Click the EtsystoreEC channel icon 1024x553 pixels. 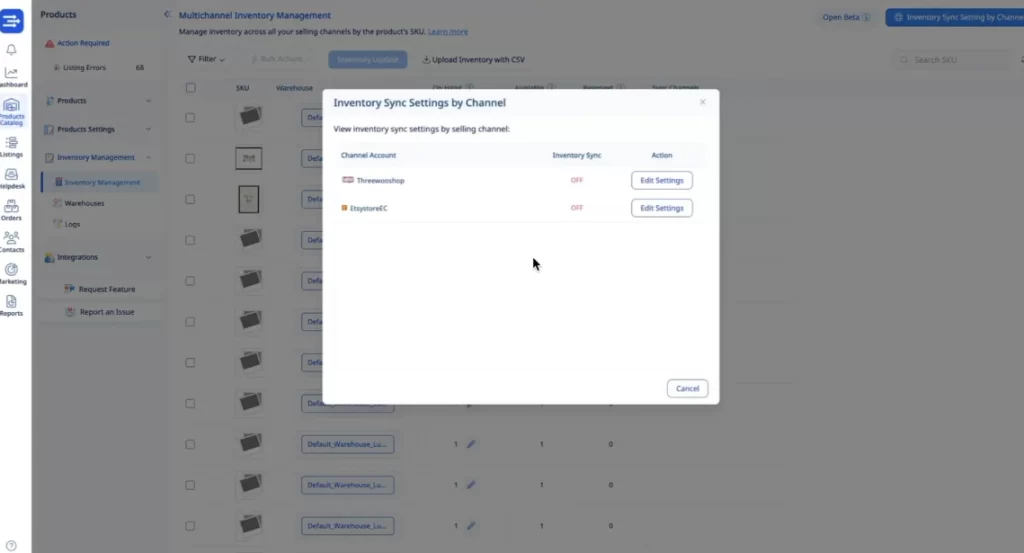pos(344,208)
